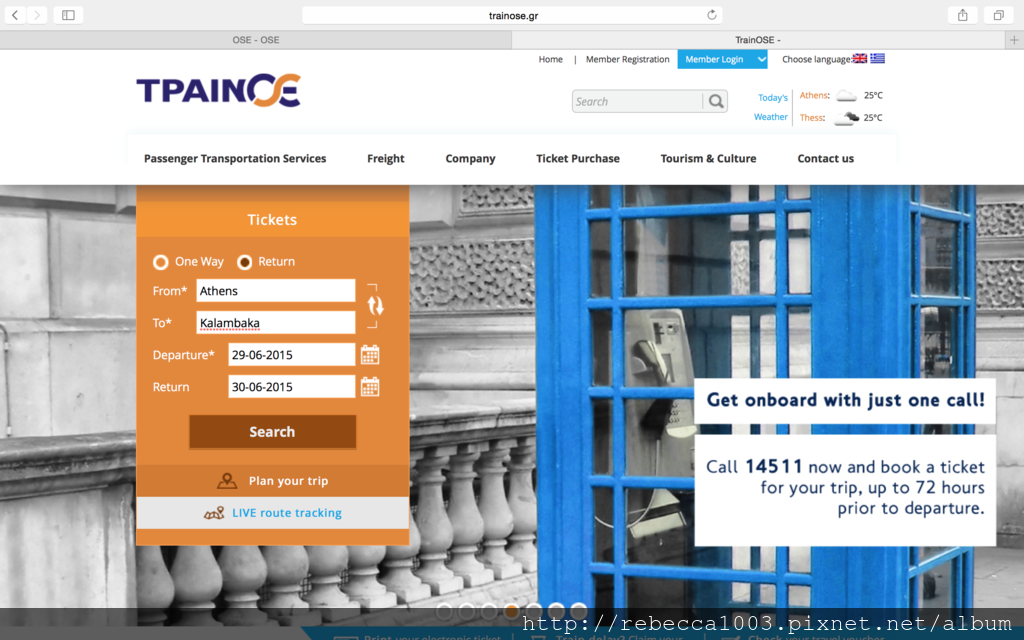The width and height of the screenshot is (1024, 640).
Task: Click the "Choose language:" label
Action: [x=817, y=59]
